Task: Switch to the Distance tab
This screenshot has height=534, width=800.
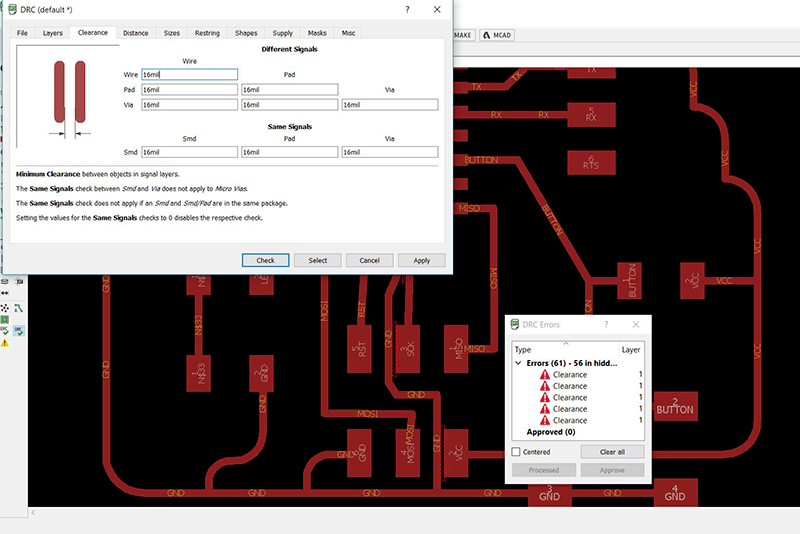Action: [x=136, y=33]
